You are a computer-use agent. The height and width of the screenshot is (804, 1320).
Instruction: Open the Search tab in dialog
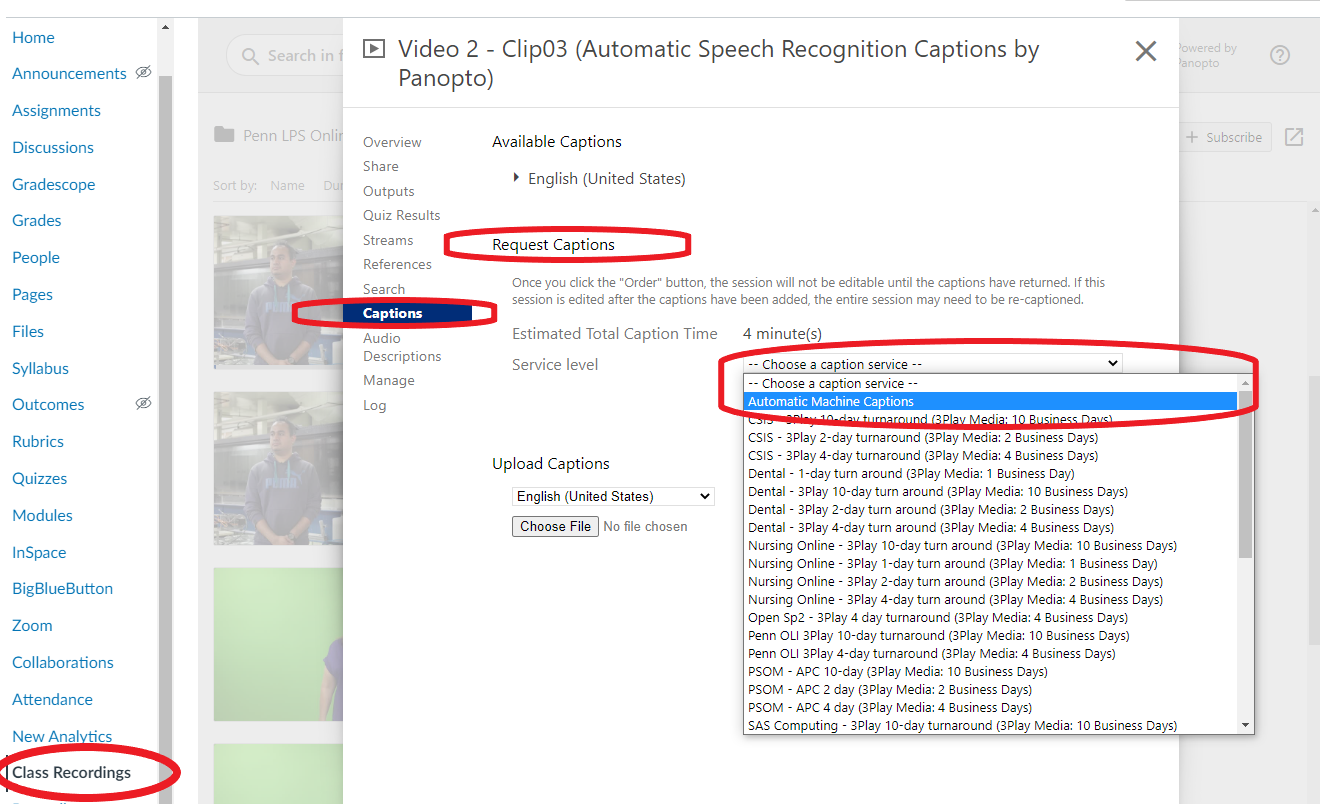click(x=384, y=289)
